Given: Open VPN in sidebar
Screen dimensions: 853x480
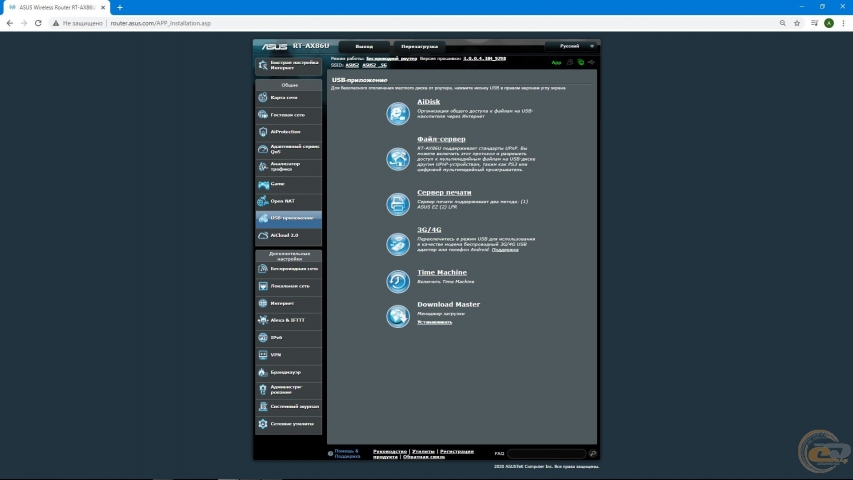Looking at the screenshot, I should 288,355.
